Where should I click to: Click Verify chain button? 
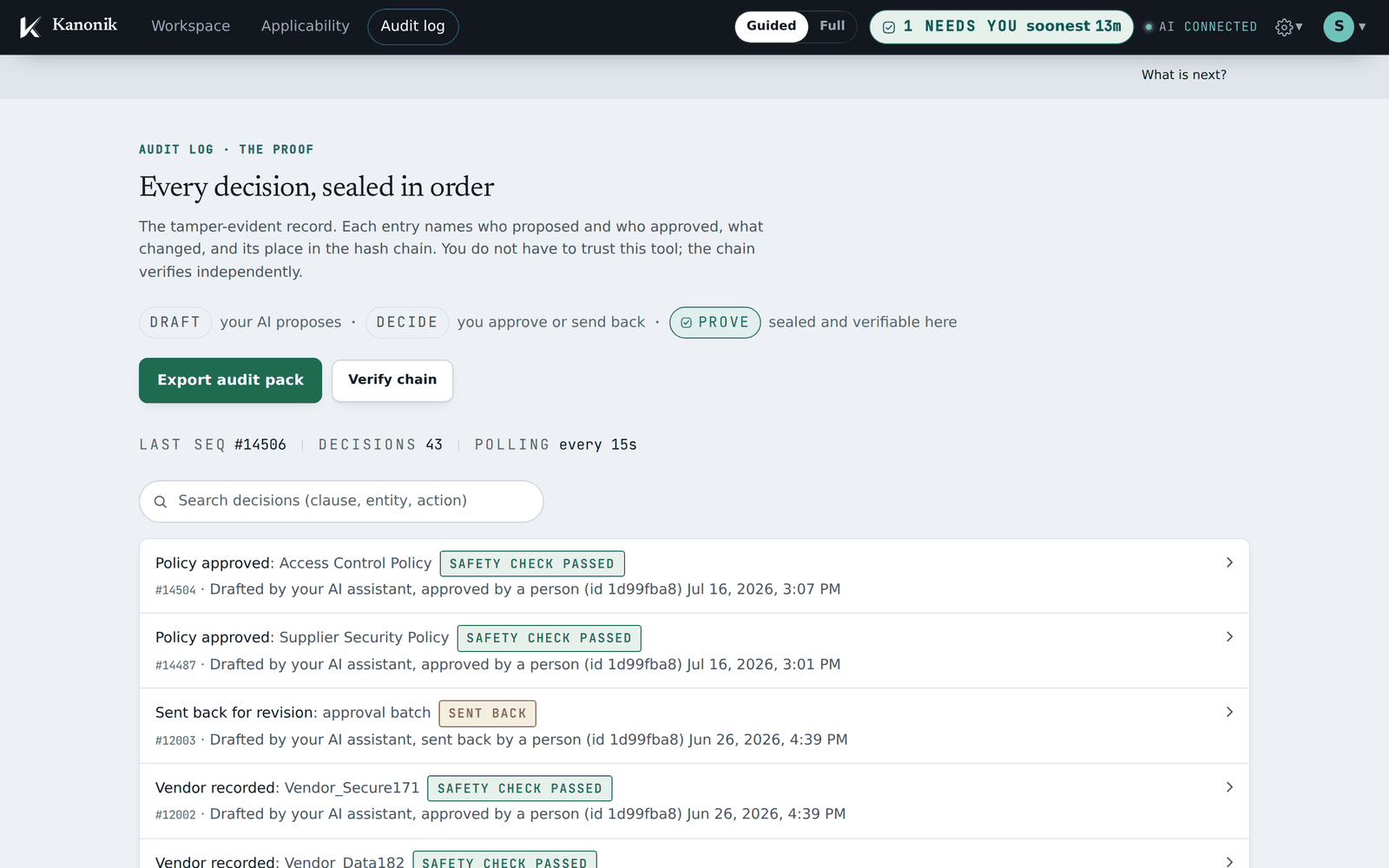[x=392, y=380]
